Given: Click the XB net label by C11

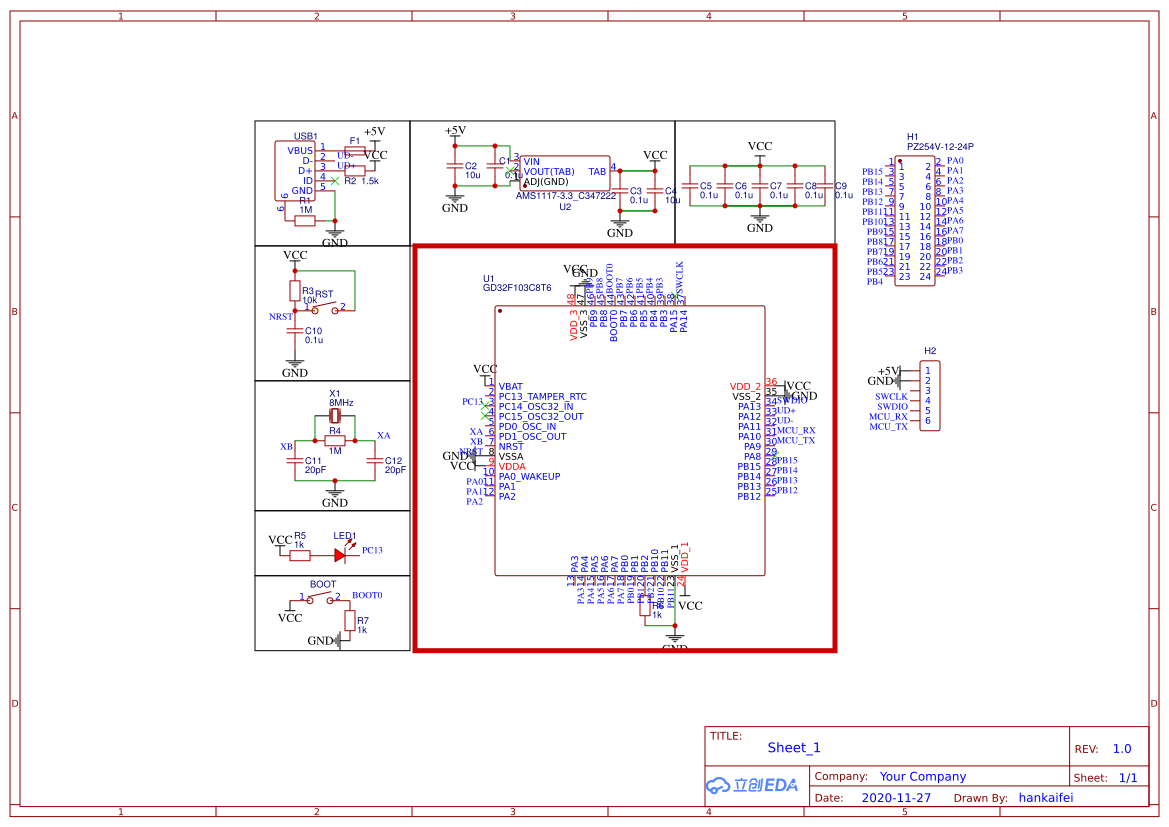Looking at the screenshot, I should [286, 447].
